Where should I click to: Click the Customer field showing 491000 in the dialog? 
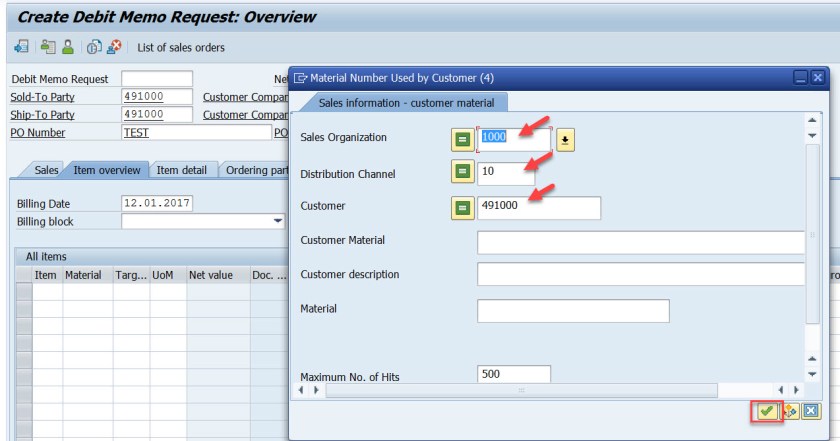pyautogui.click(x=538, y=207)
